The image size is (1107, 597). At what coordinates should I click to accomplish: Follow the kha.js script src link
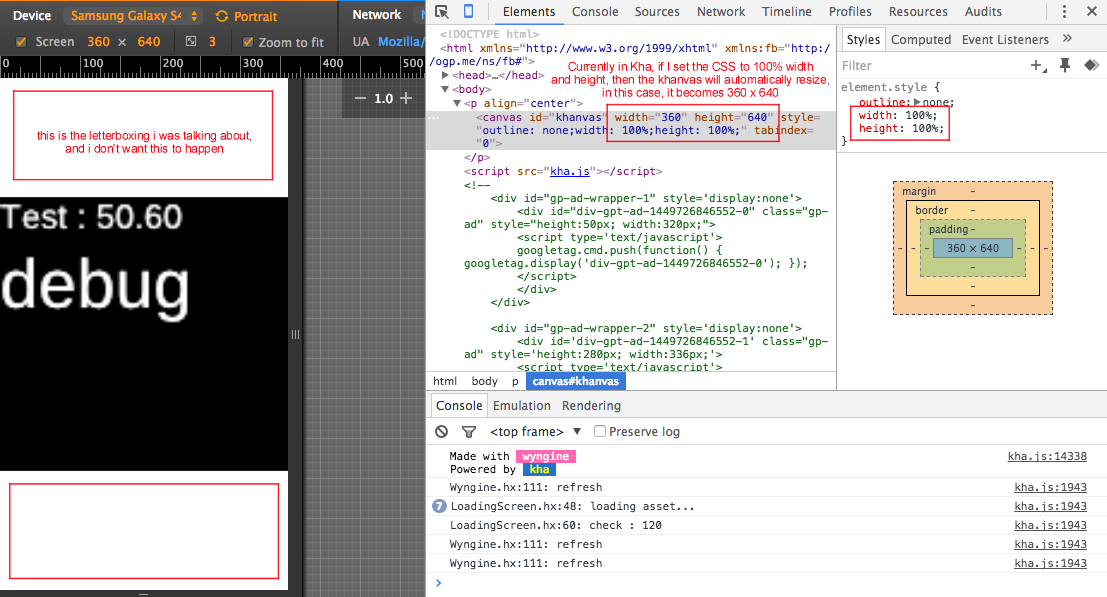570,171
